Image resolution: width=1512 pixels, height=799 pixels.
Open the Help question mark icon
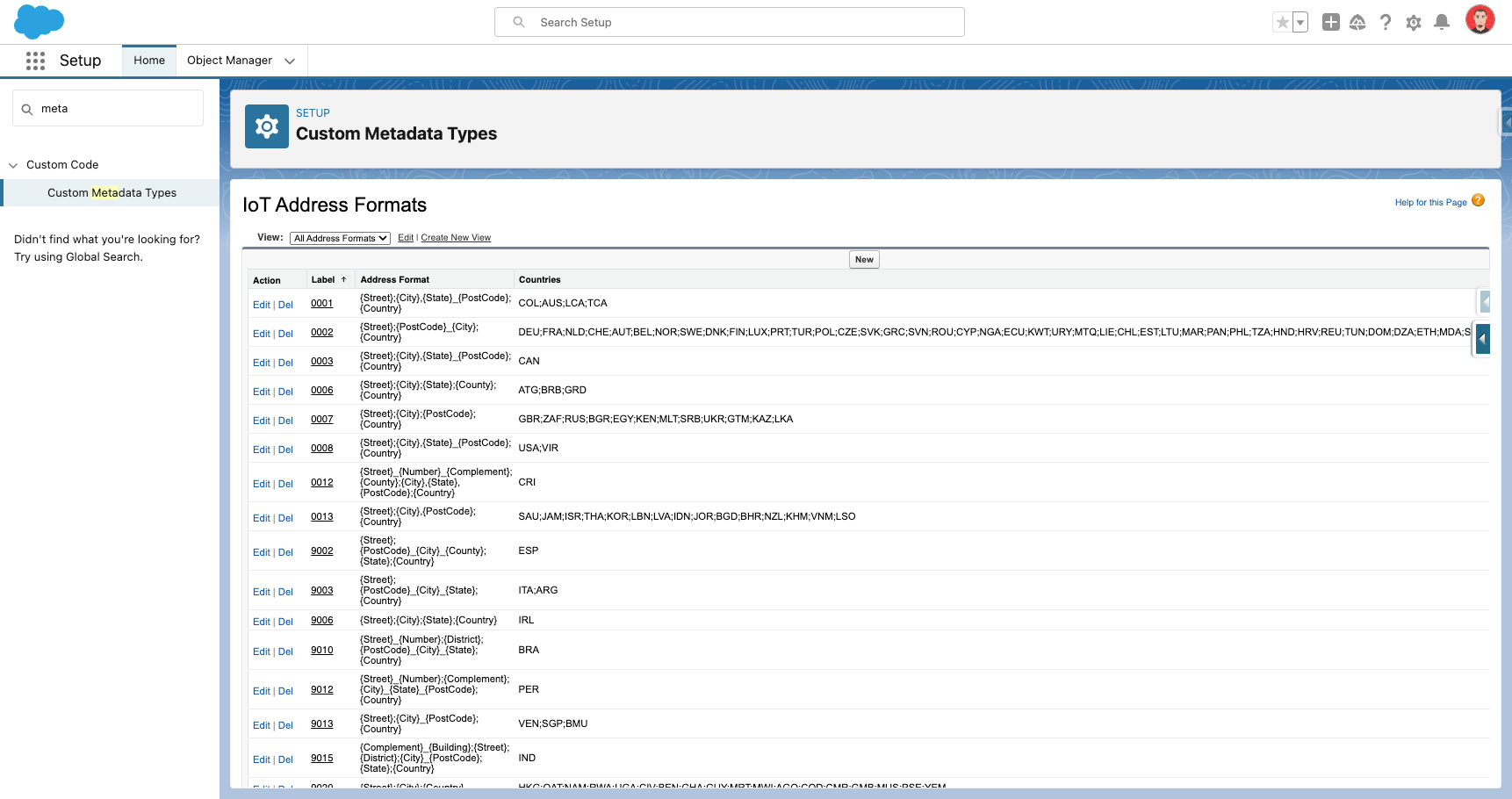1386,22
